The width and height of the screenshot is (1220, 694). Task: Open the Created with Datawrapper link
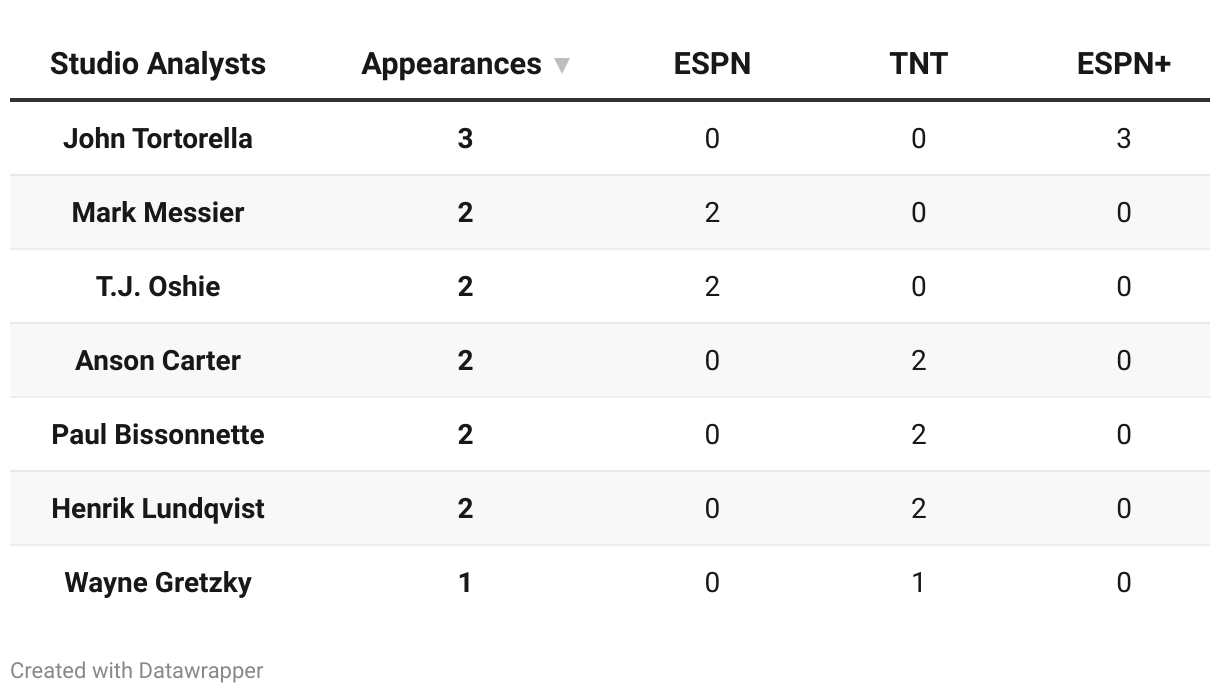[x=137, y=670]
